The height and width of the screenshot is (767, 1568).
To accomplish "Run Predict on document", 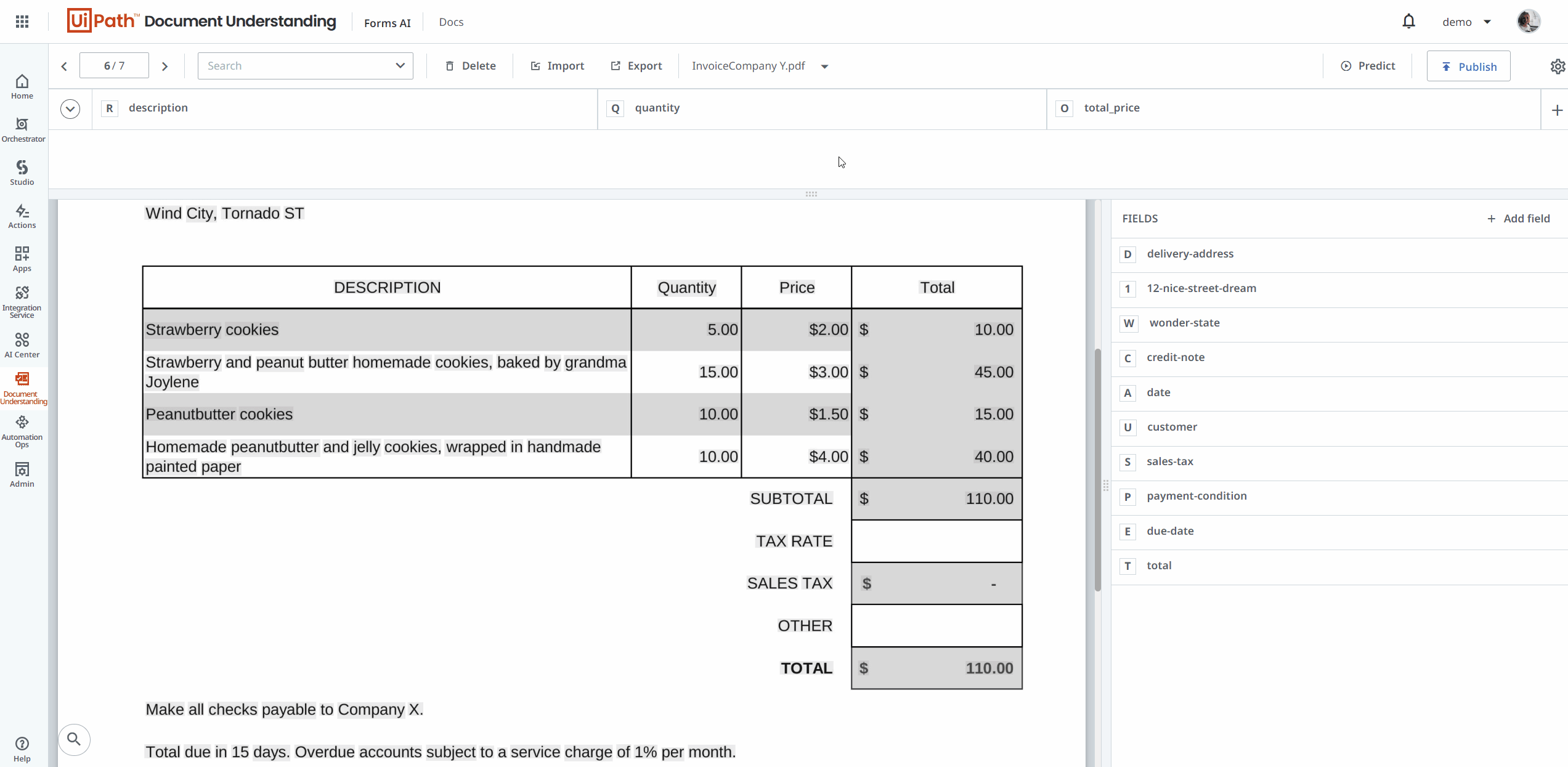I will 1368,66.
